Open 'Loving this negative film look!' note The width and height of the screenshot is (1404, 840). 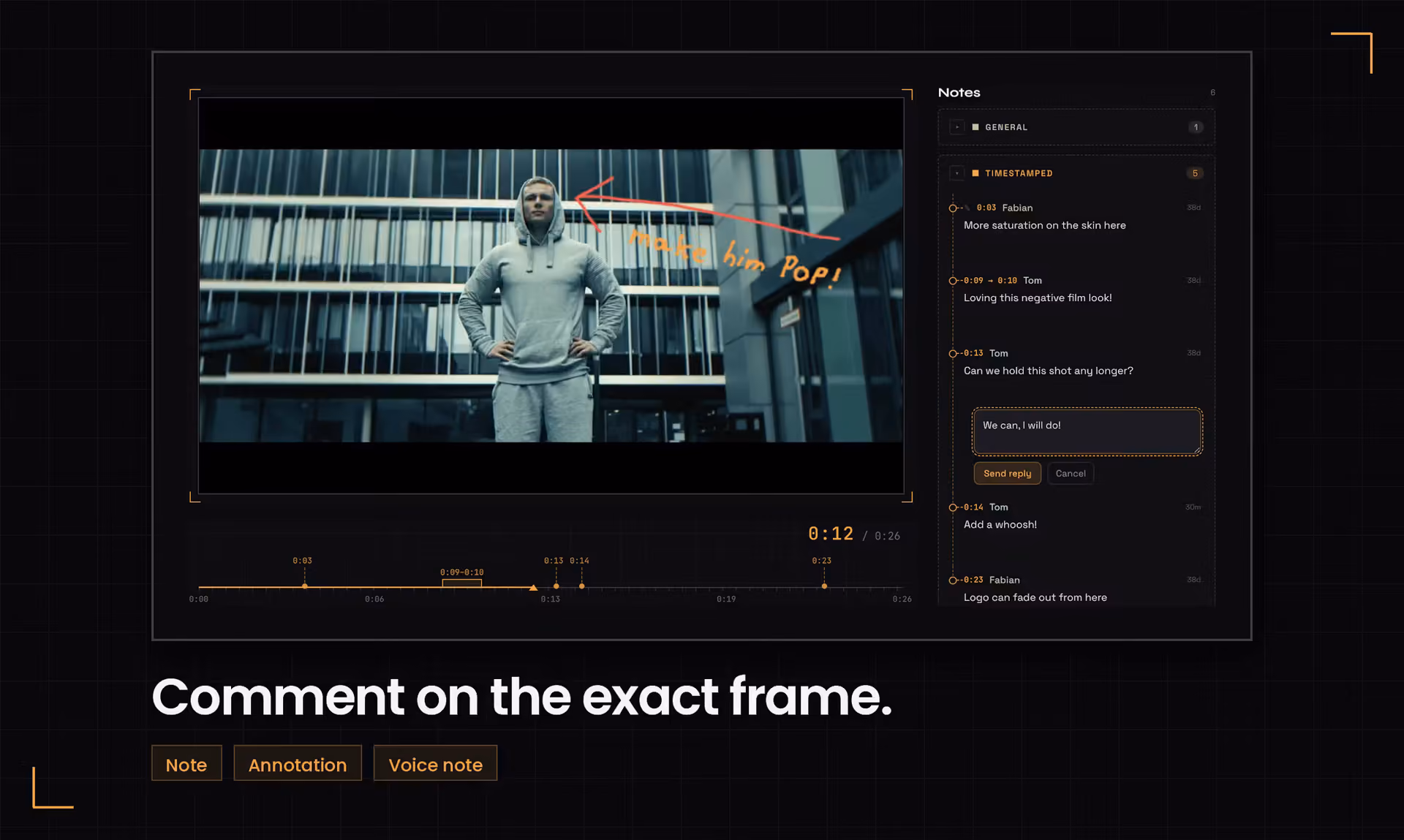pyautogui.click(x=1038, y=298)
